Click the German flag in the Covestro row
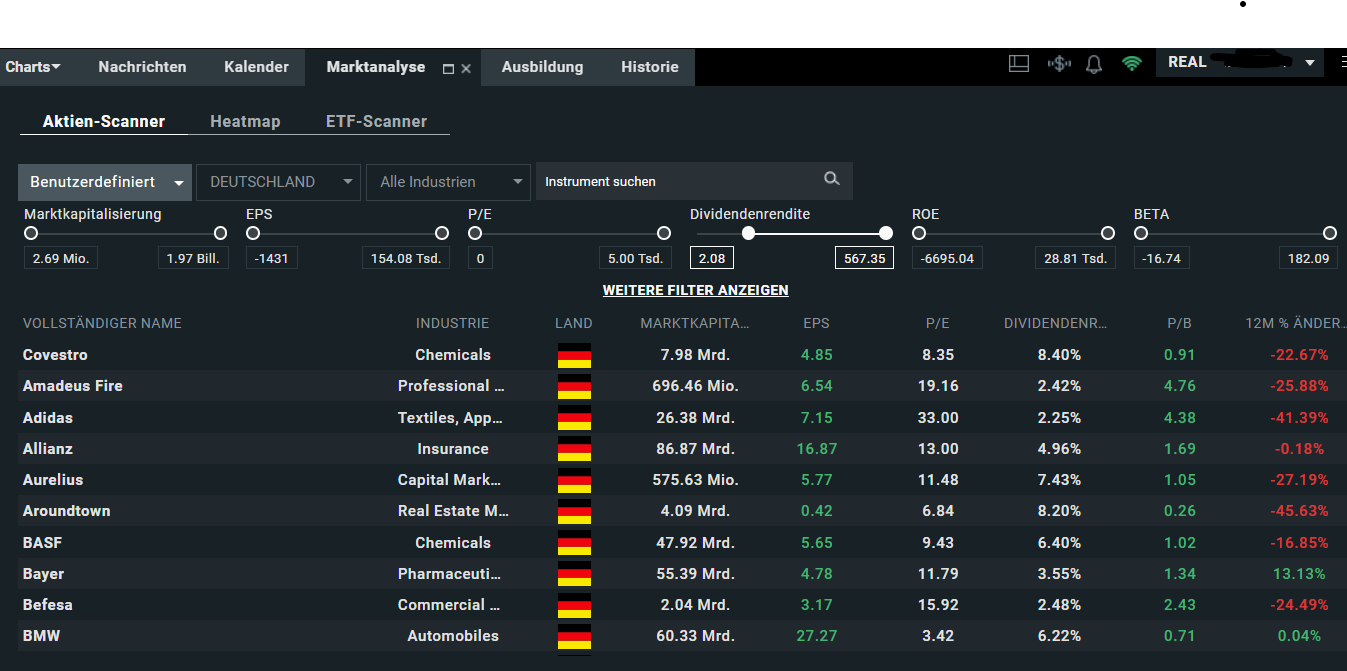Screen dimensions: 1347x671 tap(574, 355)
